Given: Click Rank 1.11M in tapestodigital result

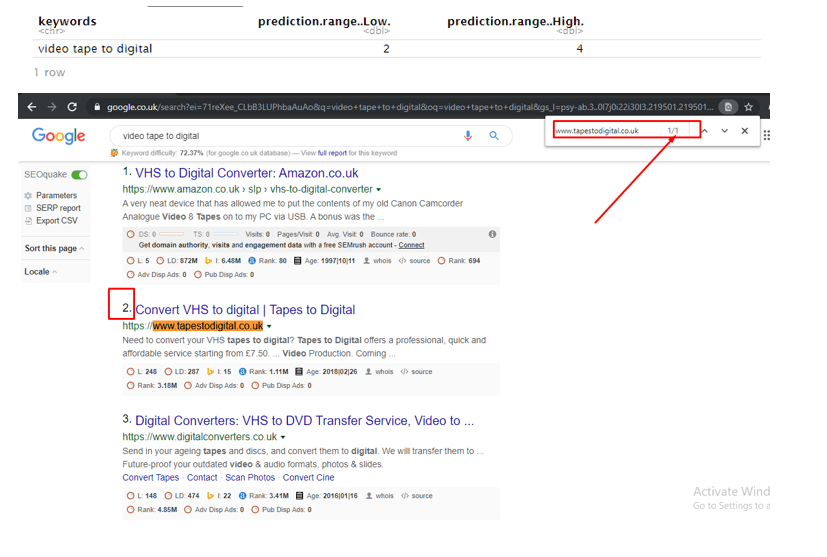Looking at the screenshot, I should [264, 372].
